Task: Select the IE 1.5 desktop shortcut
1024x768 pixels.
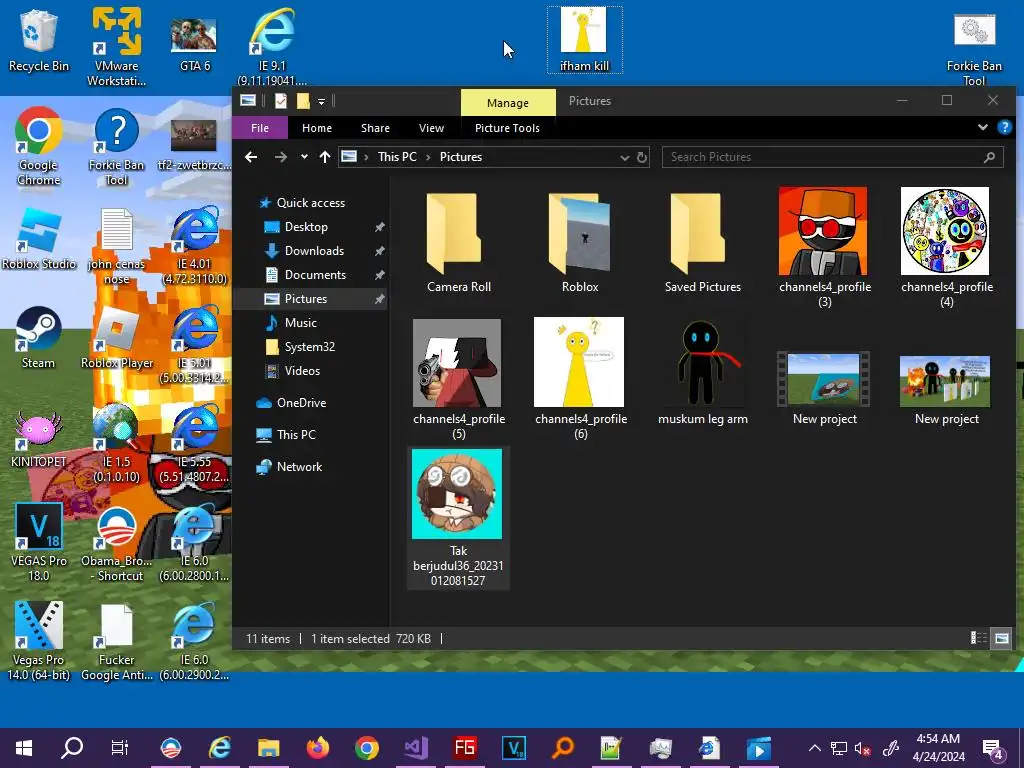Action: click(x=116, y=444)
